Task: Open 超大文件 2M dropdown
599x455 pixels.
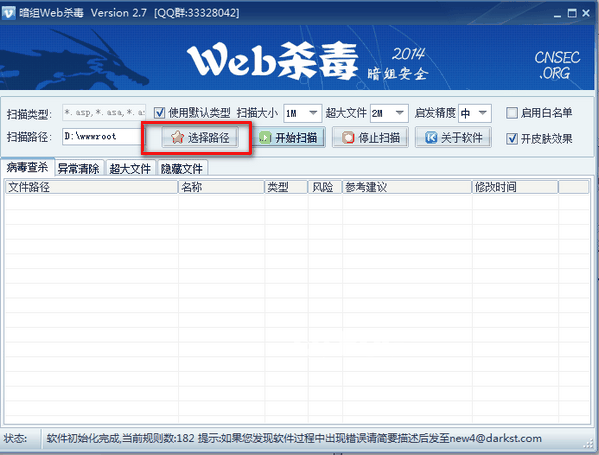Action: tap(389, 113)
